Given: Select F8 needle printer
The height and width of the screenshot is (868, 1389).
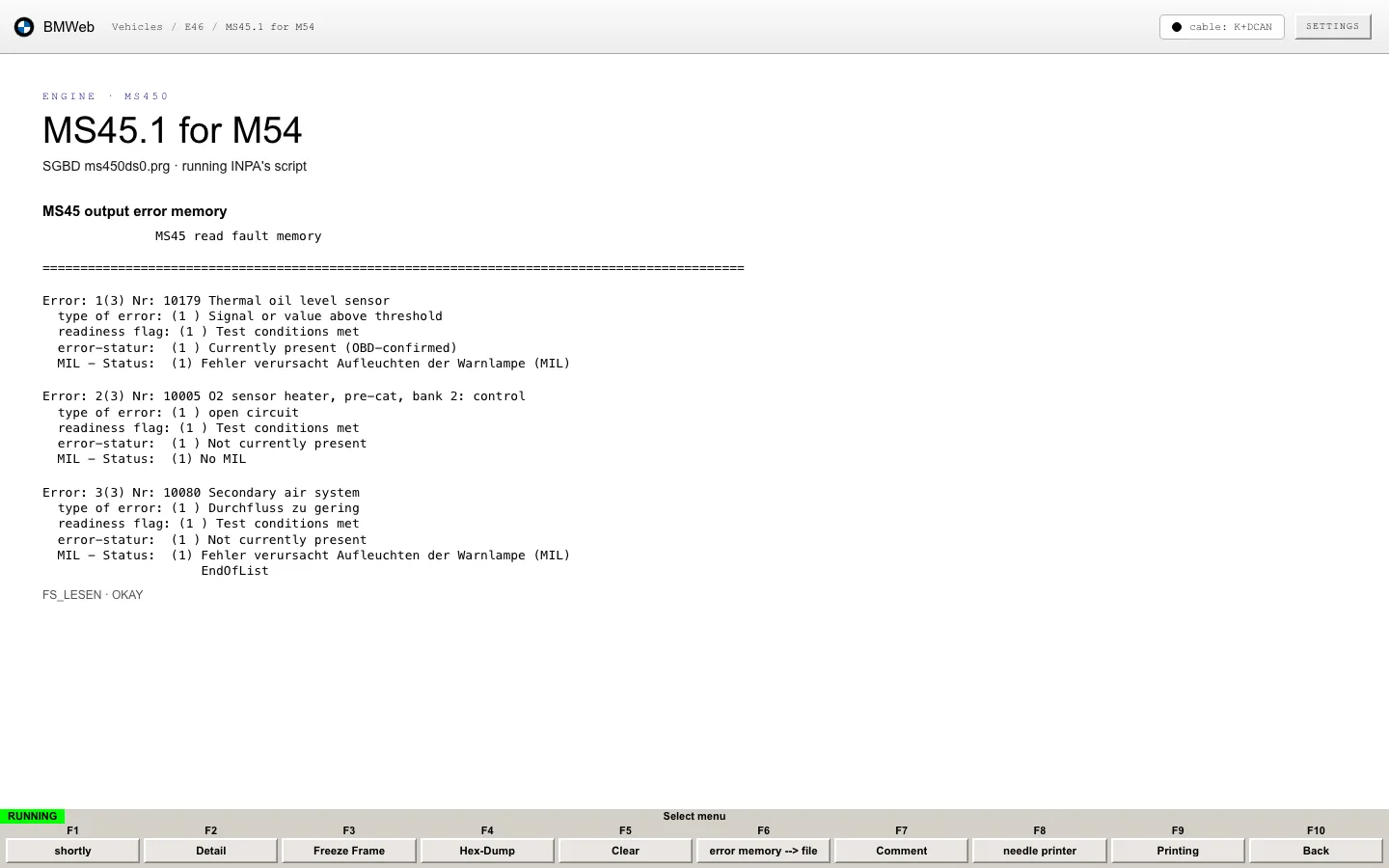Looking at the screenshot, I should (1040, 851).
